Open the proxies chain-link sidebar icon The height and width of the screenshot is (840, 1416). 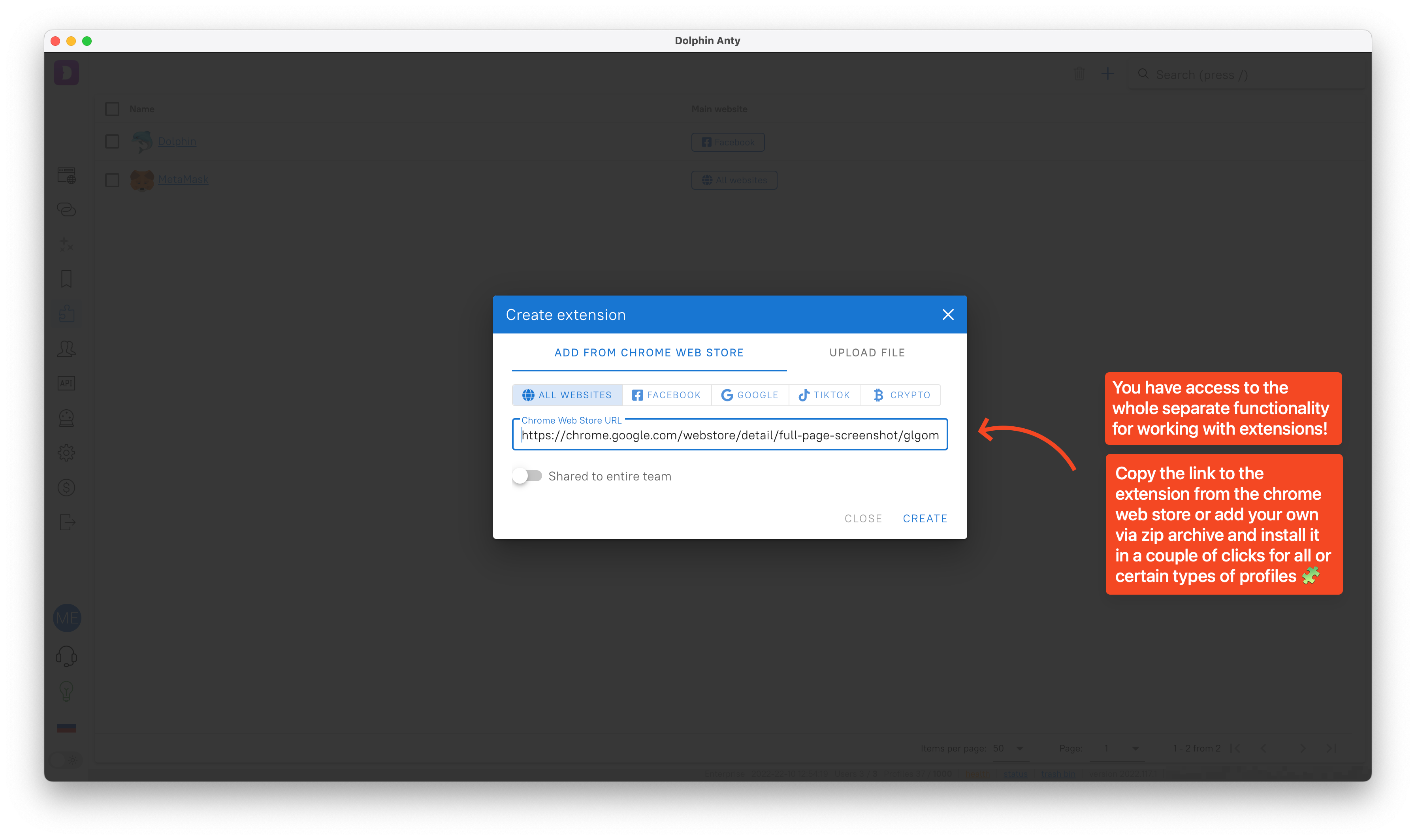[66, 210]
